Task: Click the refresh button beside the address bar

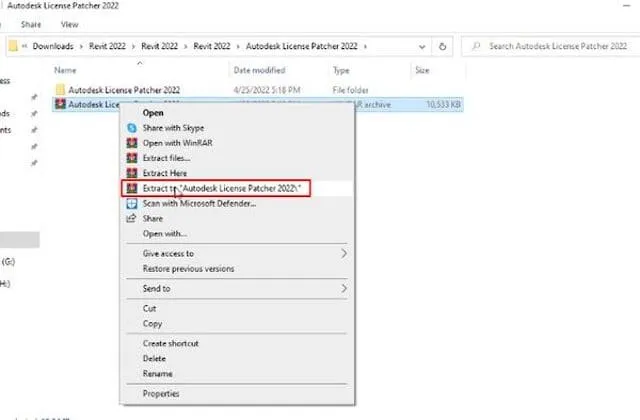Action: (x=442, y=46)
